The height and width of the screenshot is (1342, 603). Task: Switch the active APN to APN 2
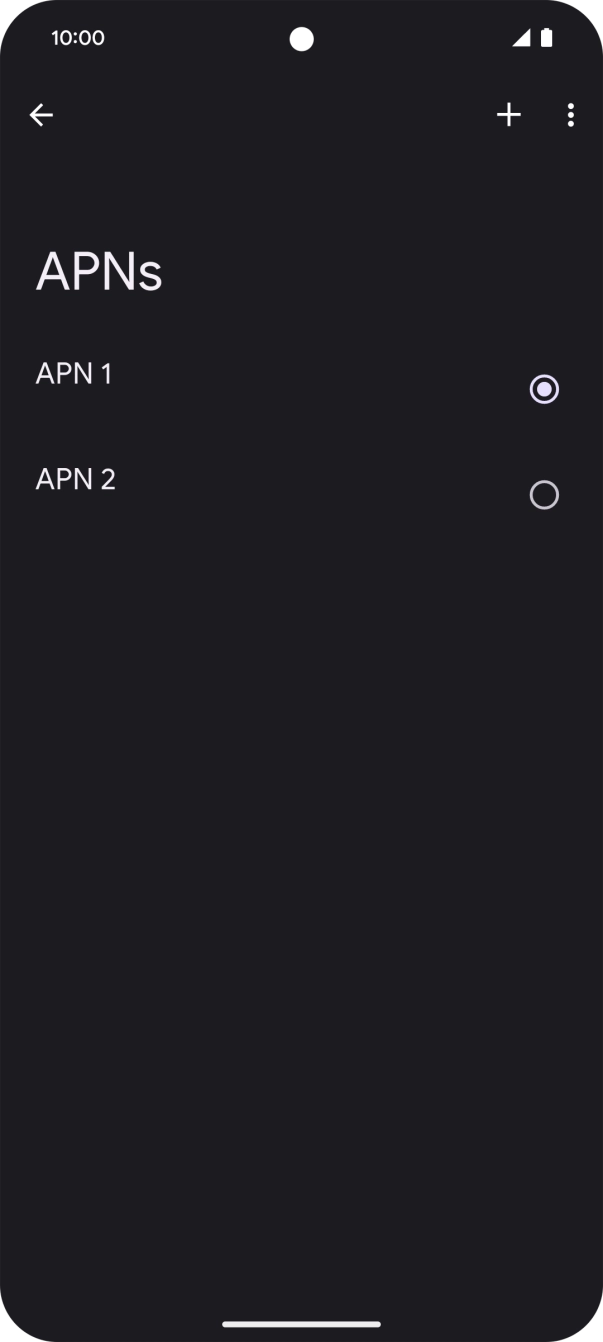[544, 494]
